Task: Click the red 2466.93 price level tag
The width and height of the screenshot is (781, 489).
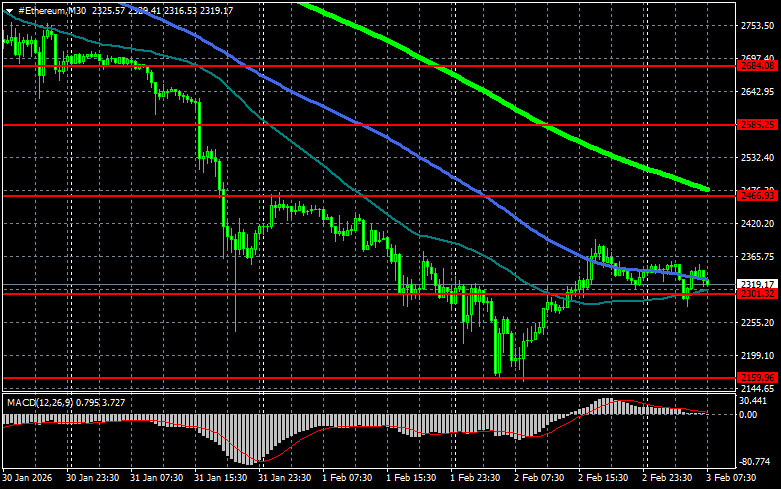Action: pyautogui.click(x=757, y=196)
